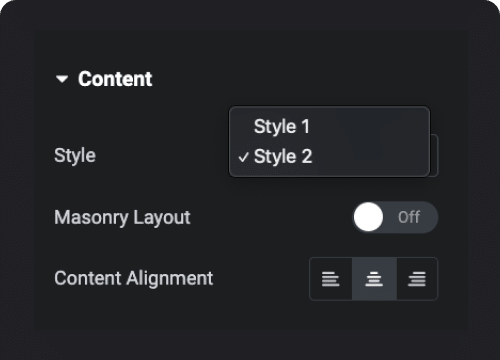
Task: Set Content Alignment to left-justified
Action: click(x=331, y=279)
